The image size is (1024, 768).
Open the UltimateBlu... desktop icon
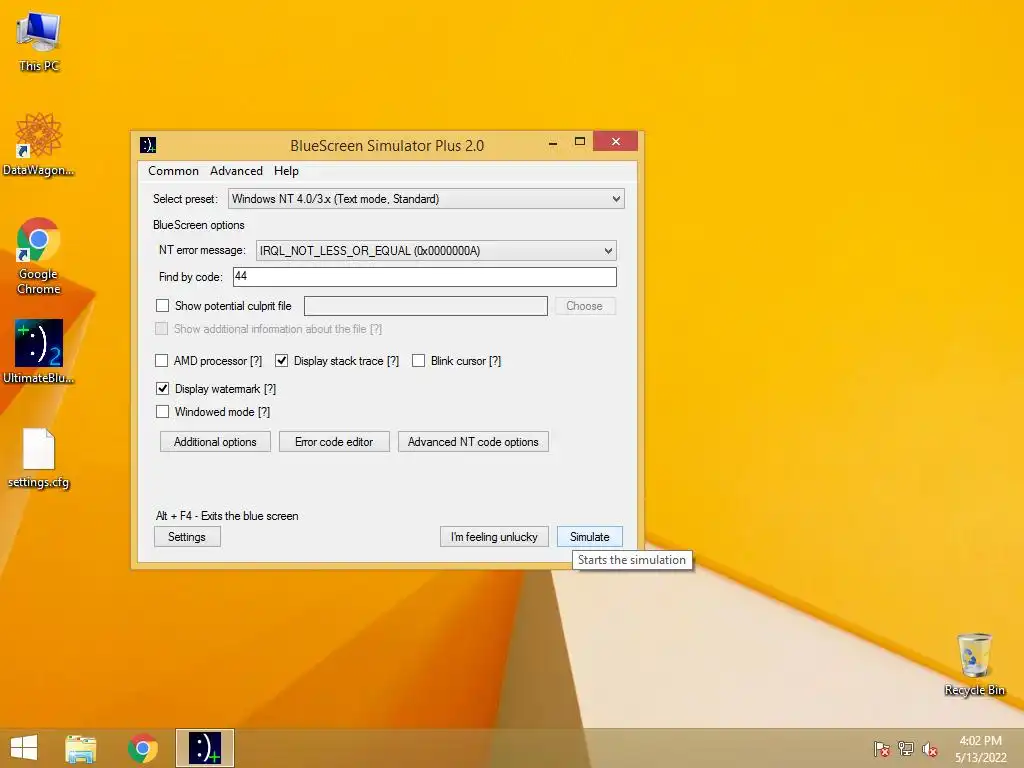pos(39,351)
